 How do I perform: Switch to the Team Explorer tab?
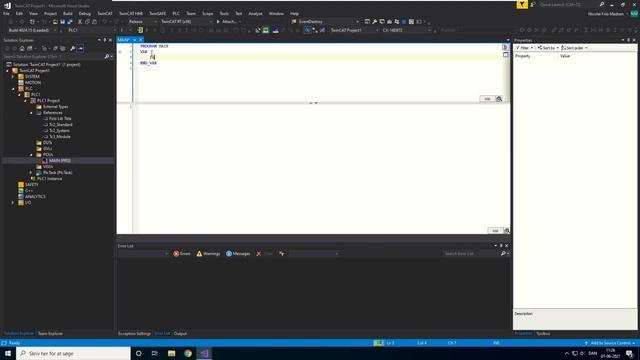[x=50, y=333]
